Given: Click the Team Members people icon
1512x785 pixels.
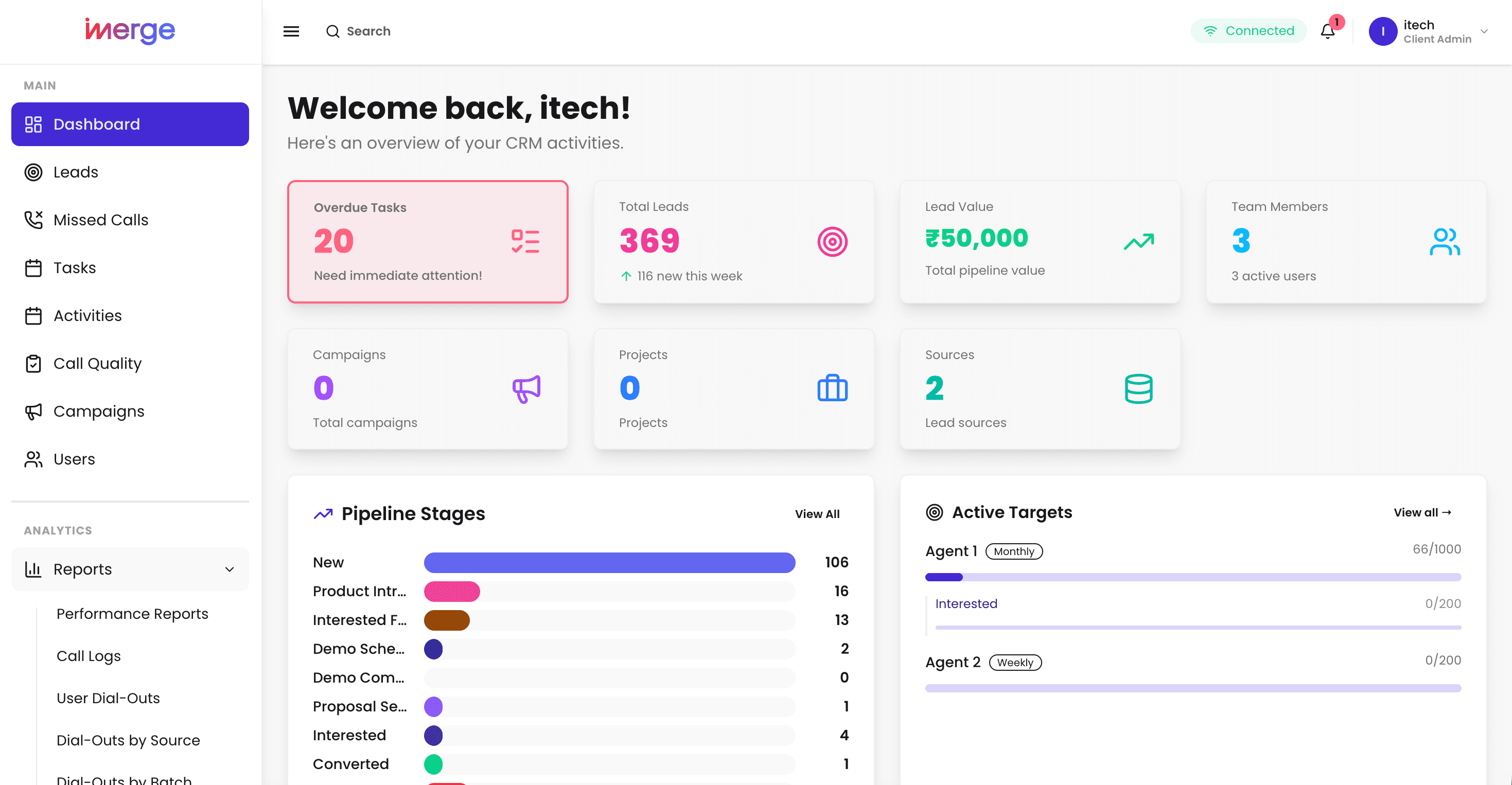Looking at the screenshot, I should click(x=1445, y=242).
